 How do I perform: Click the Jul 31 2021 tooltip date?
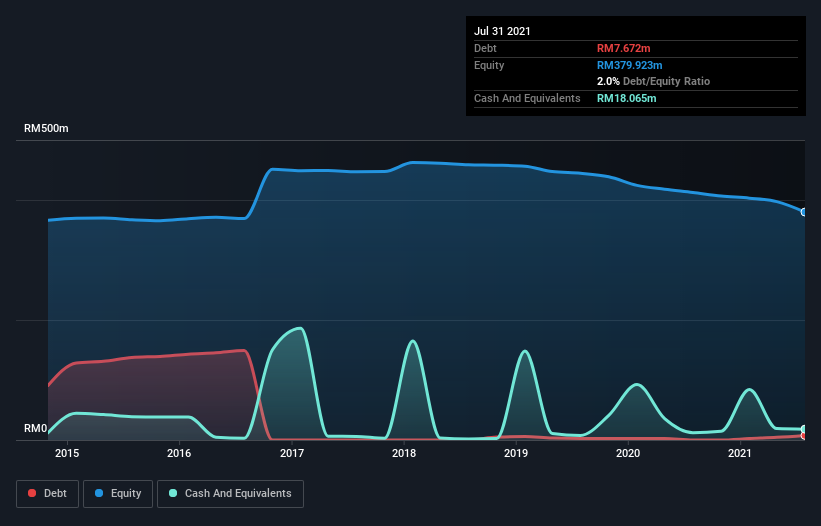502,31
